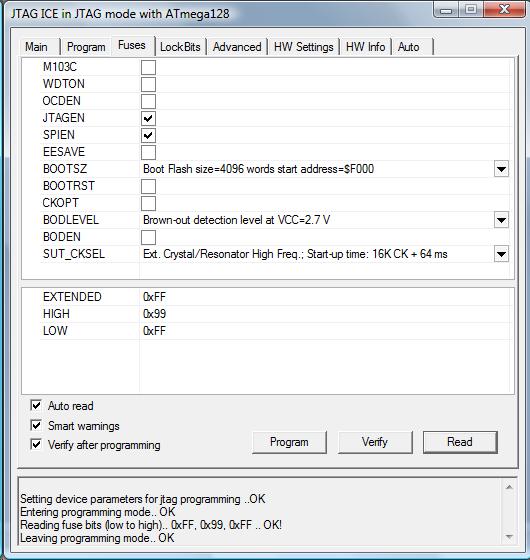Expand the BODLEVEL dropdown arrow
530x560 pixels.
coord(501,220)
